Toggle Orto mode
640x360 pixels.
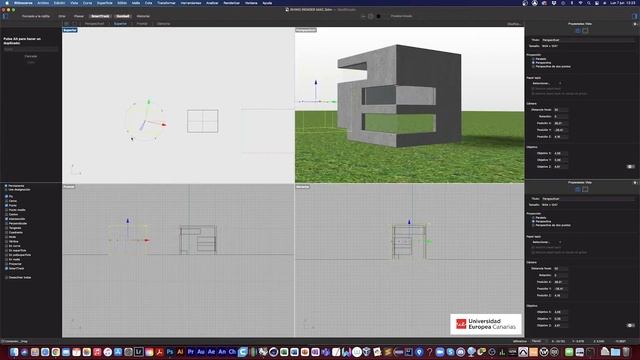[x=62, y=16]
